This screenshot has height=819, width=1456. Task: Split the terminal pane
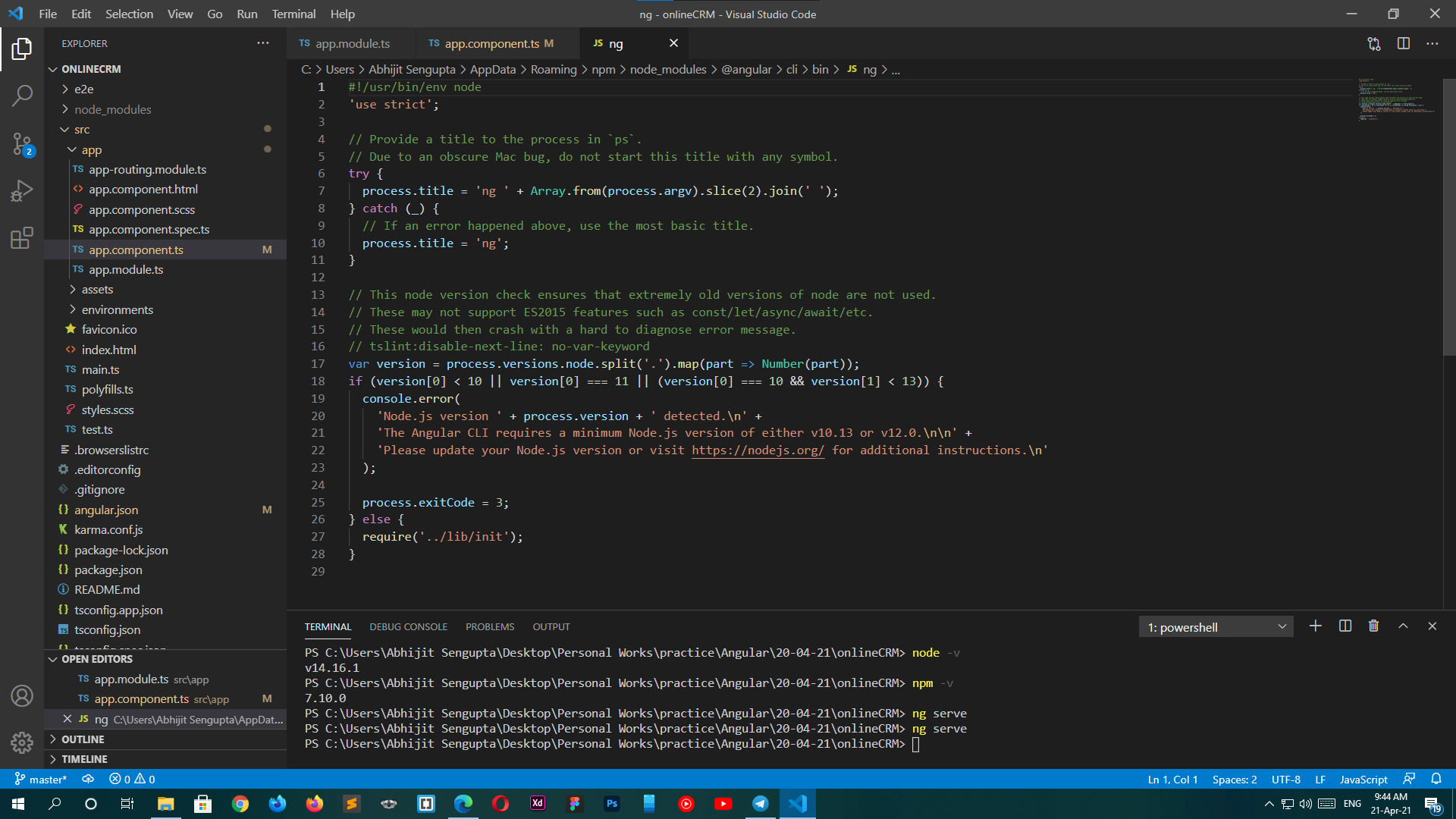point(1345,626)
